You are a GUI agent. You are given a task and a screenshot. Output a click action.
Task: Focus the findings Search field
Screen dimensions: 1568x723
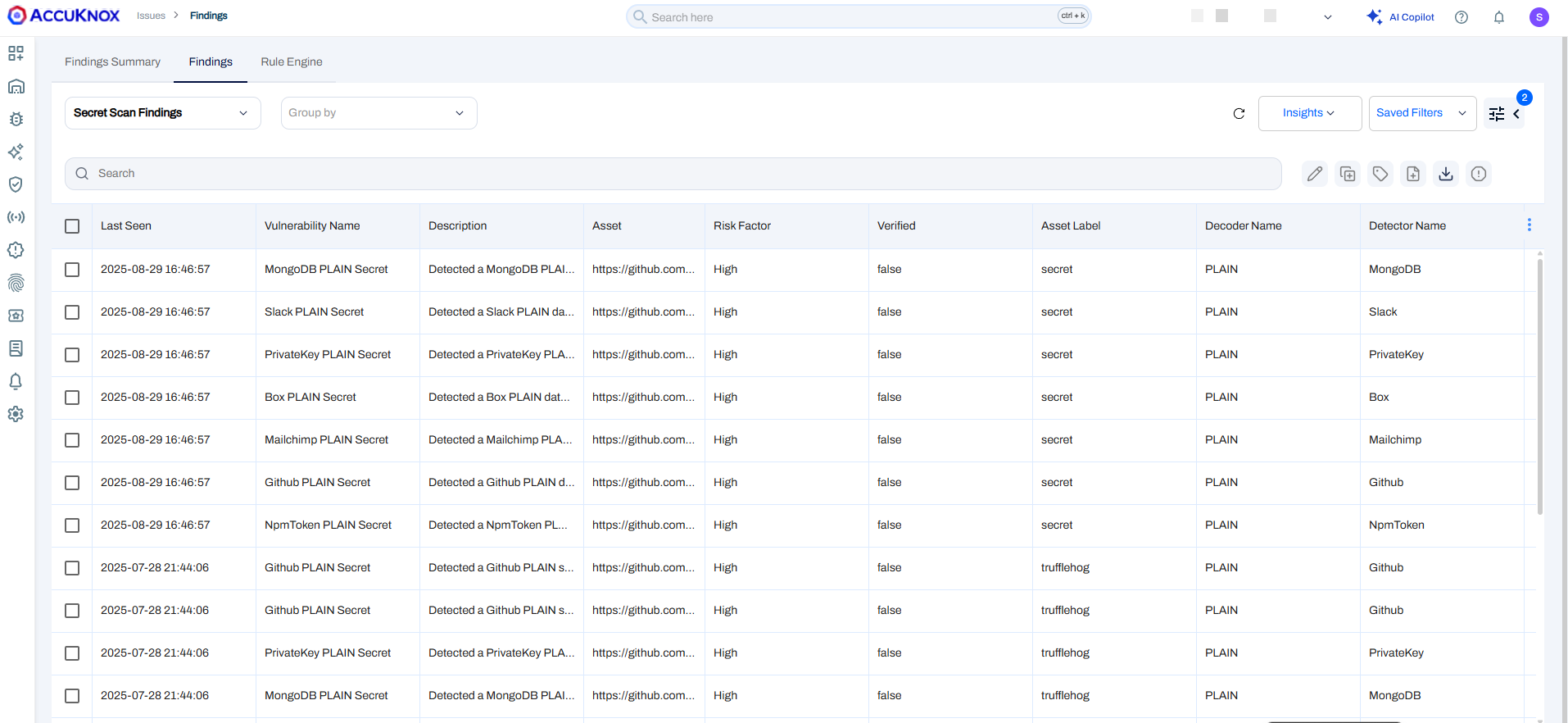tap(672, 174)
